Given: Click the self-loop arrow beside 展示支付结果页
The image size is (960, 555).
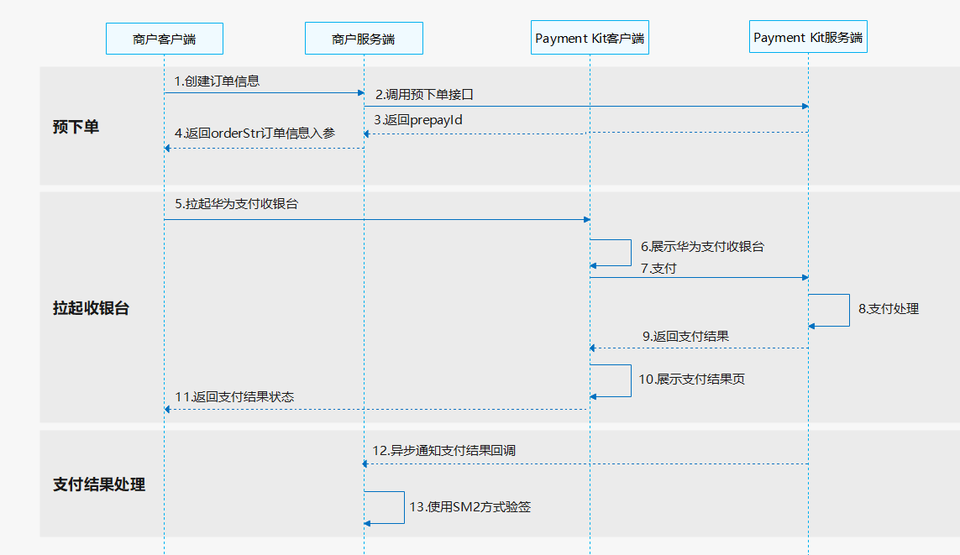Looking at the screenshot, I should [x=611, y=381].
